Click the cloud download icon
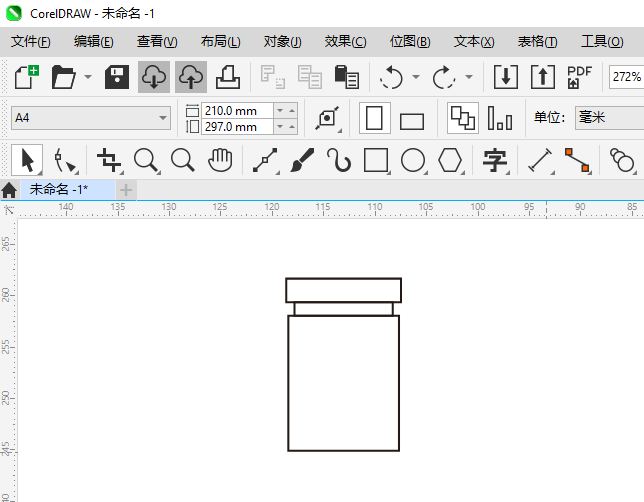Viewport: 644px width, 502px height. pos(154,77)
